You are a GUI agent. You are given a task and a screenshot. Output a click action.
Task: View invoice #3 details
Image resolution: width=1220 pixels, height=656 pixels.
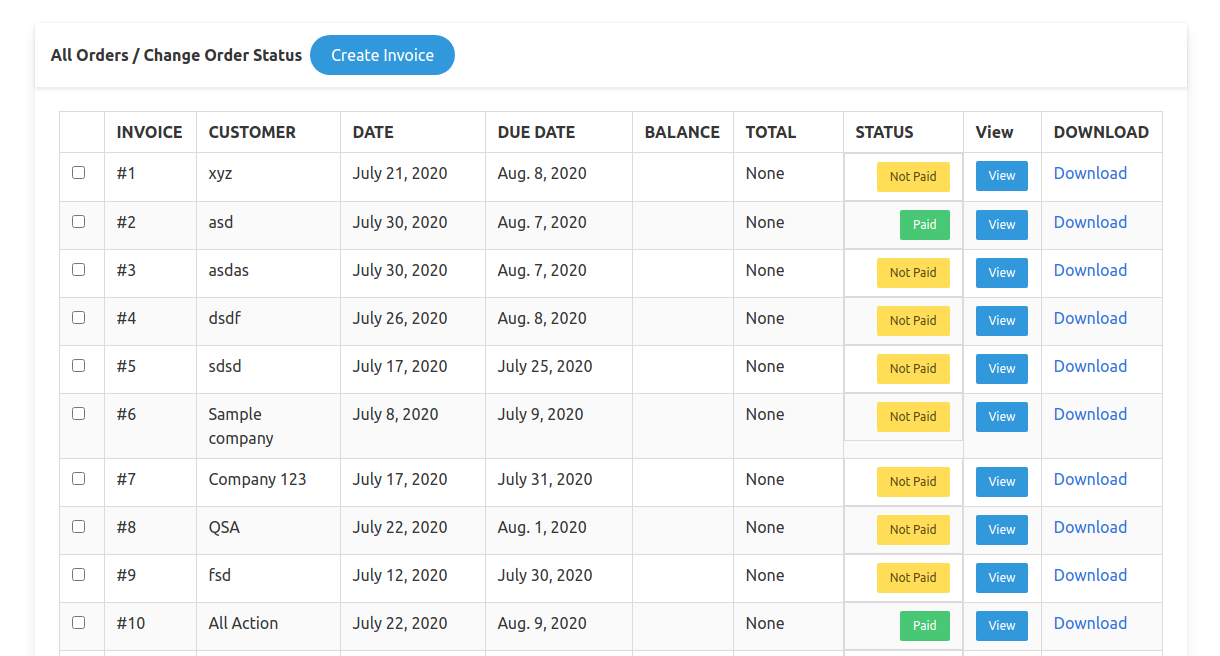pos(1001,273)
